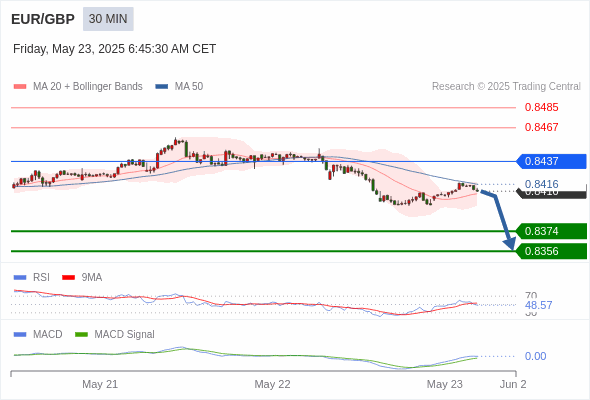The image size is (590, 400).
Task: Click the EUR/GBP pair title
Action: click(x=43, y=19)
